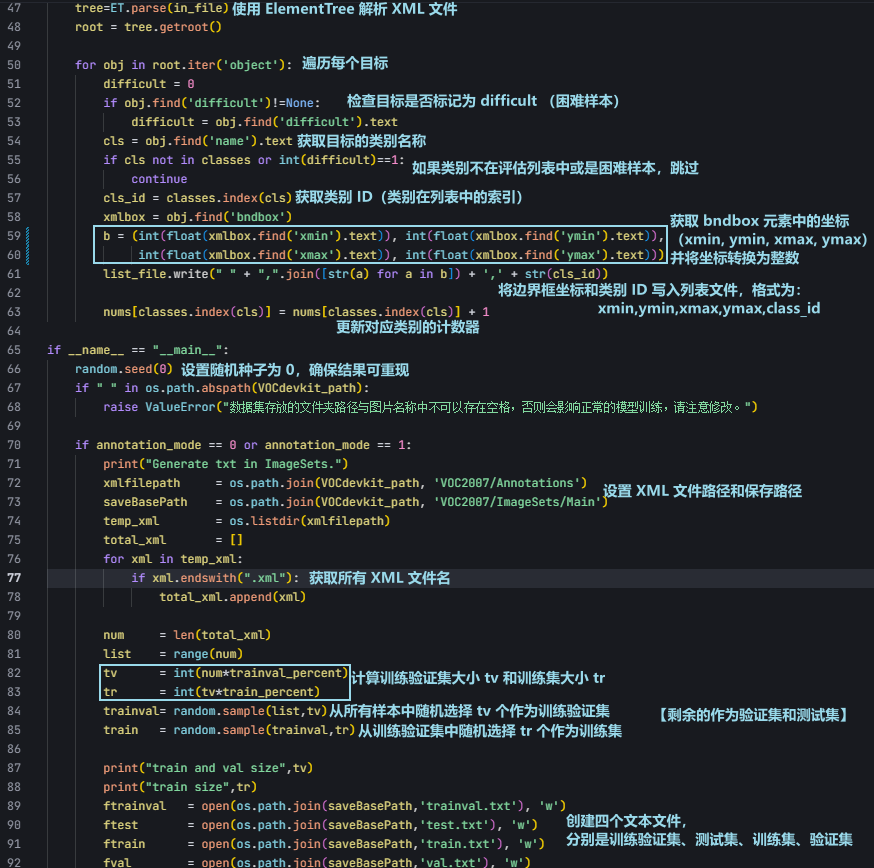Click the blue modified-line marker beside line 60

[27, 255]
